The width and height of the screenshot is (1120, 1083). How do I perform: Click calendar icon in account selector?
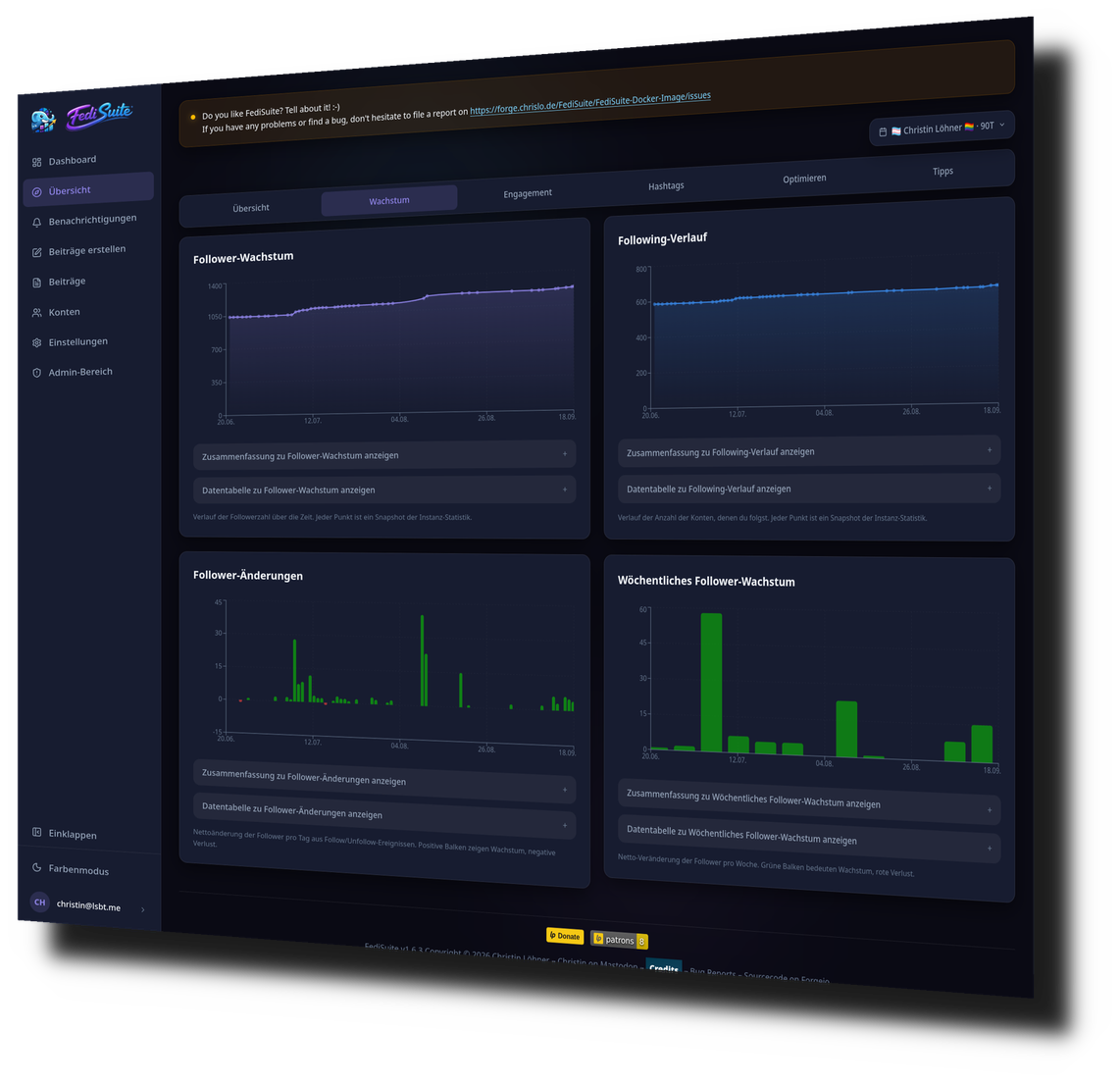pos(883,132)
